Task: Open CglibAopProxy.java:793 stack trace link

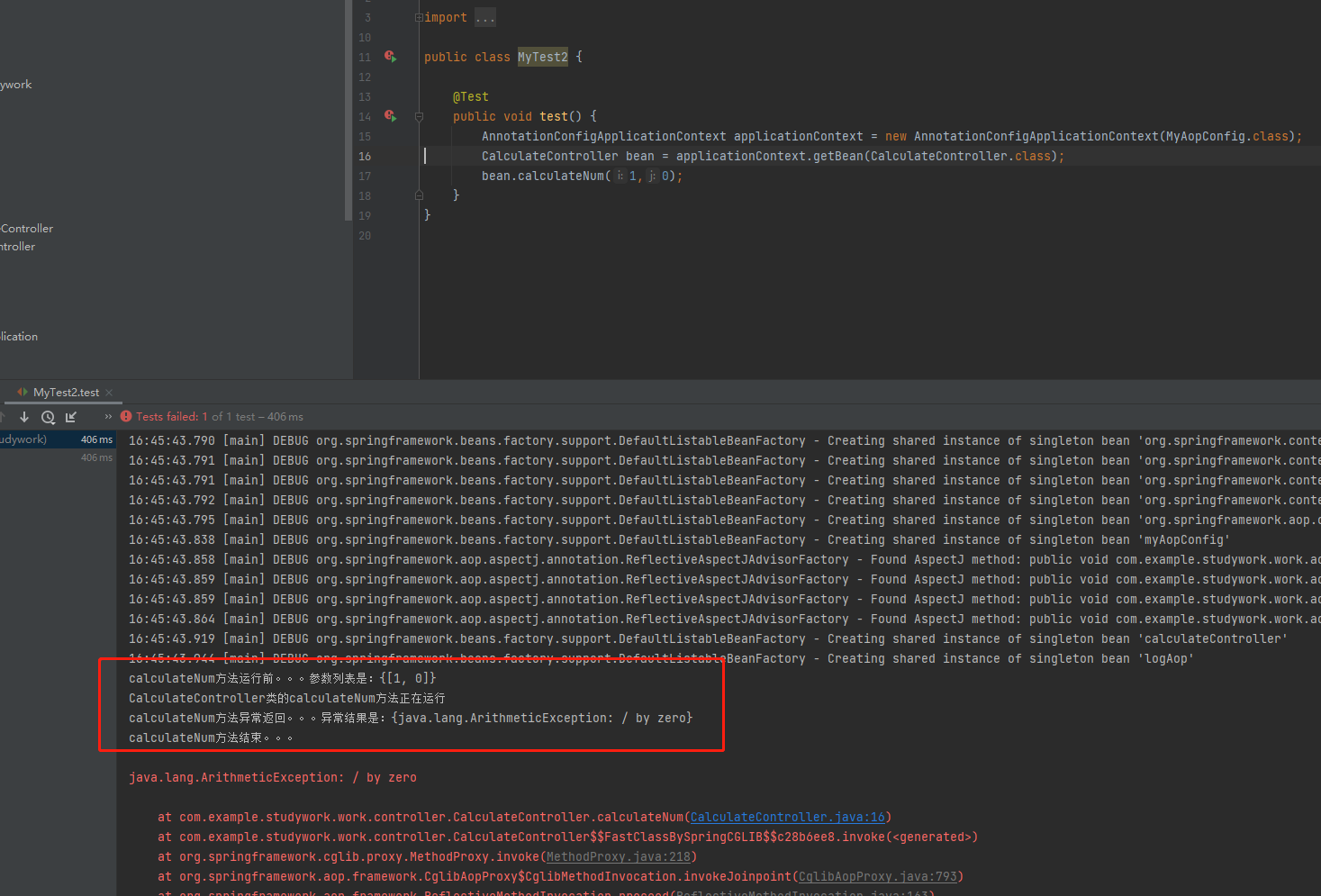Action: [x=877, y=876]
